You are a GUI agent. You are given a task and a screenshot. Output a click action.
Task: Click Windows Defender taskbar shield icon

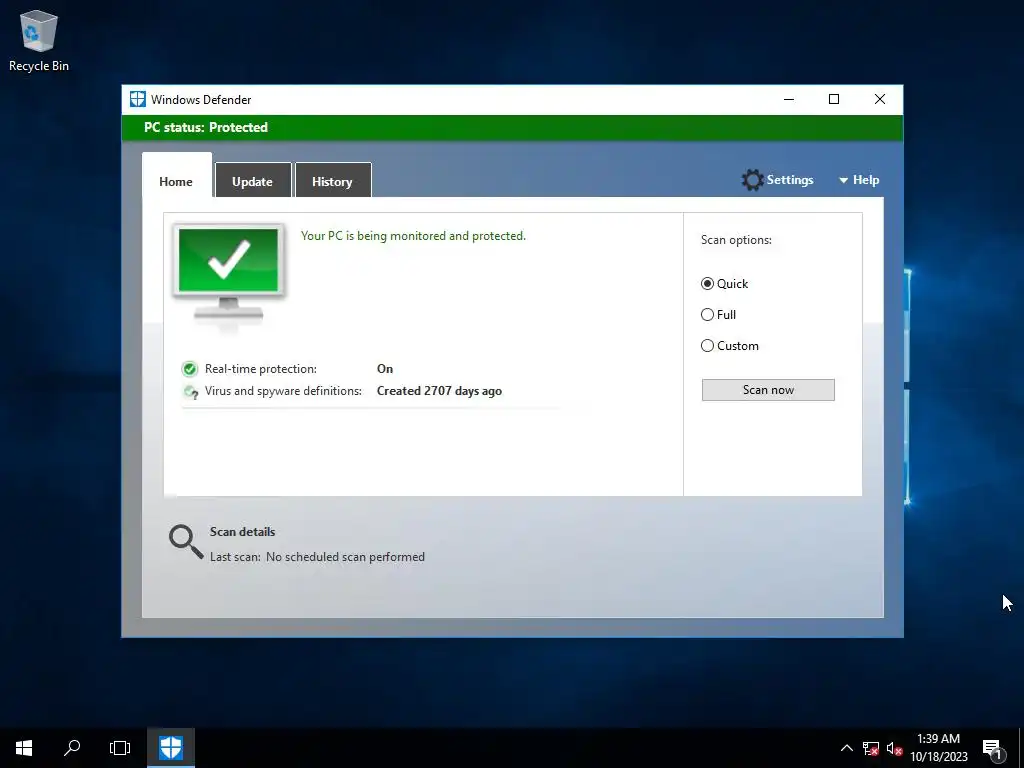pos(171,748)
